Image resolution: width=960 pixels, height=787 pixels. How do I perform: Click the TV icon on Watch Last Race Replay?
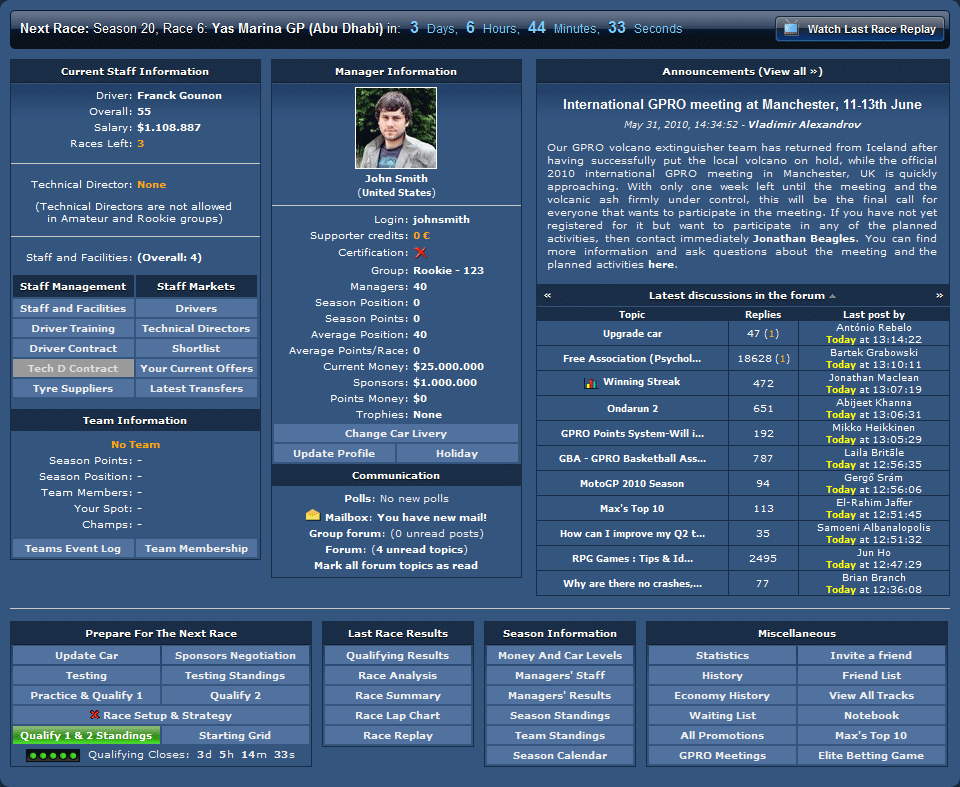[791, 29]
